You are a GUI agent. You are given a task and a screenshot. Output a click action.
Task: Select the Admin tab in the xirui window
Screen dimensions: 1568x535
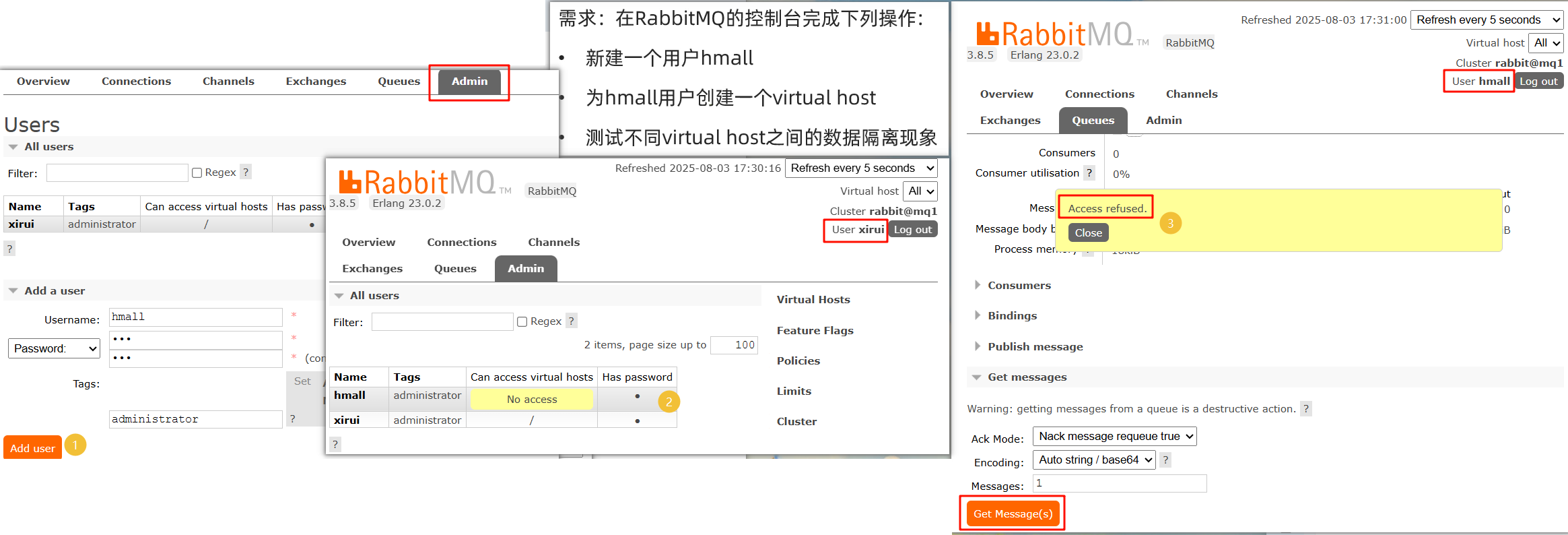(526, 269)
